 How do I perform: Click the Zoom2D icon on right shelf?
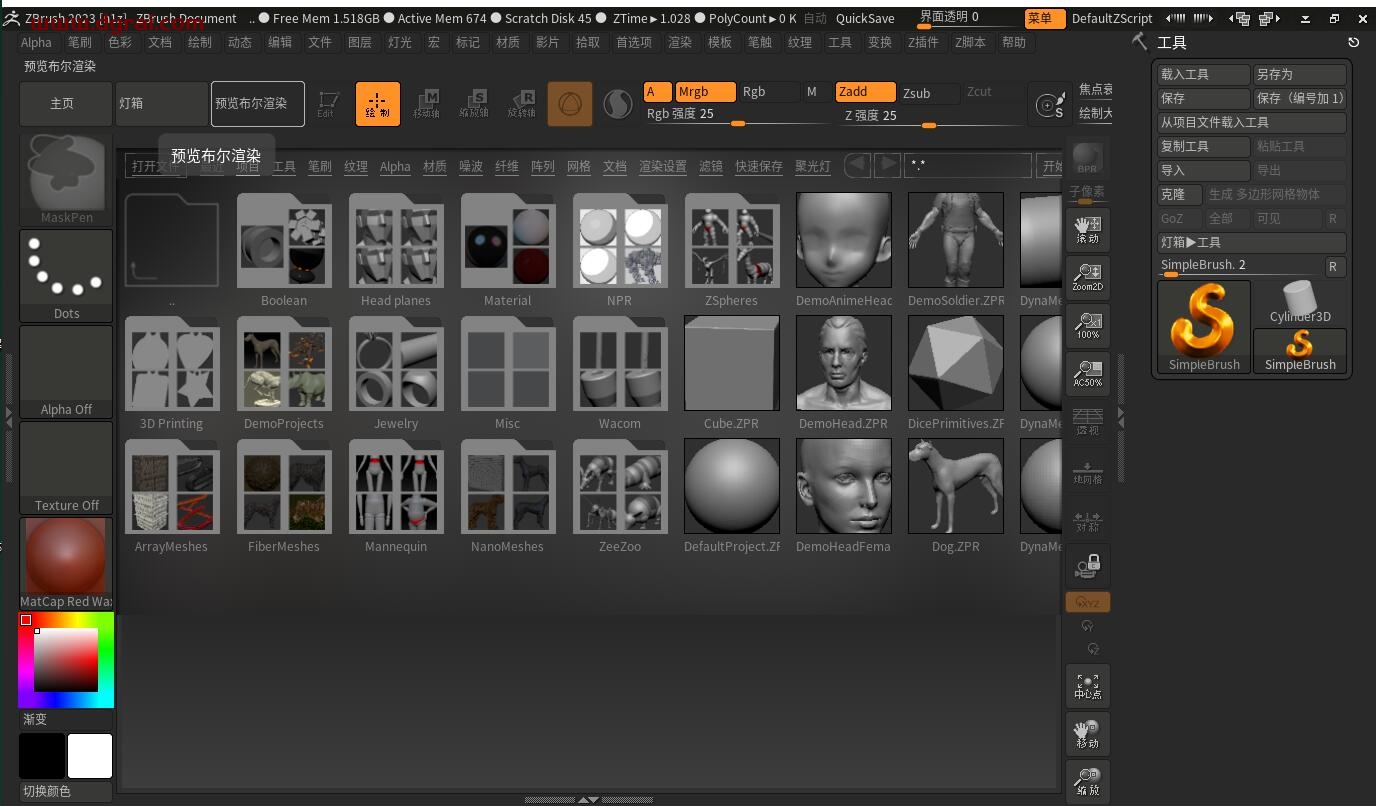pyautogui.click(x=1087, y=277)
